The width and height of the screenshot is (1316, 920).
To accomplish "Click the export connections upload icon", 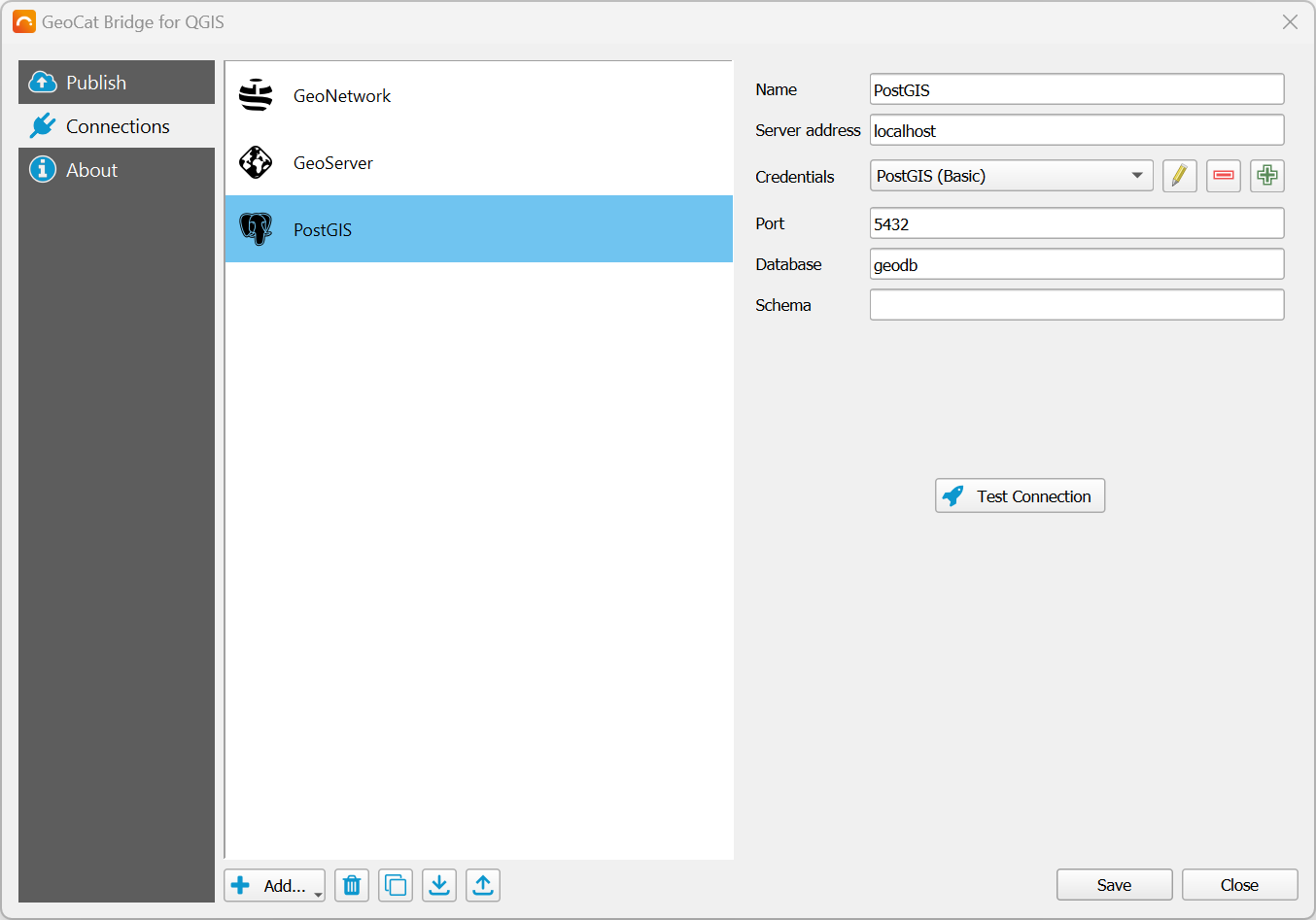I will [483, 885].
